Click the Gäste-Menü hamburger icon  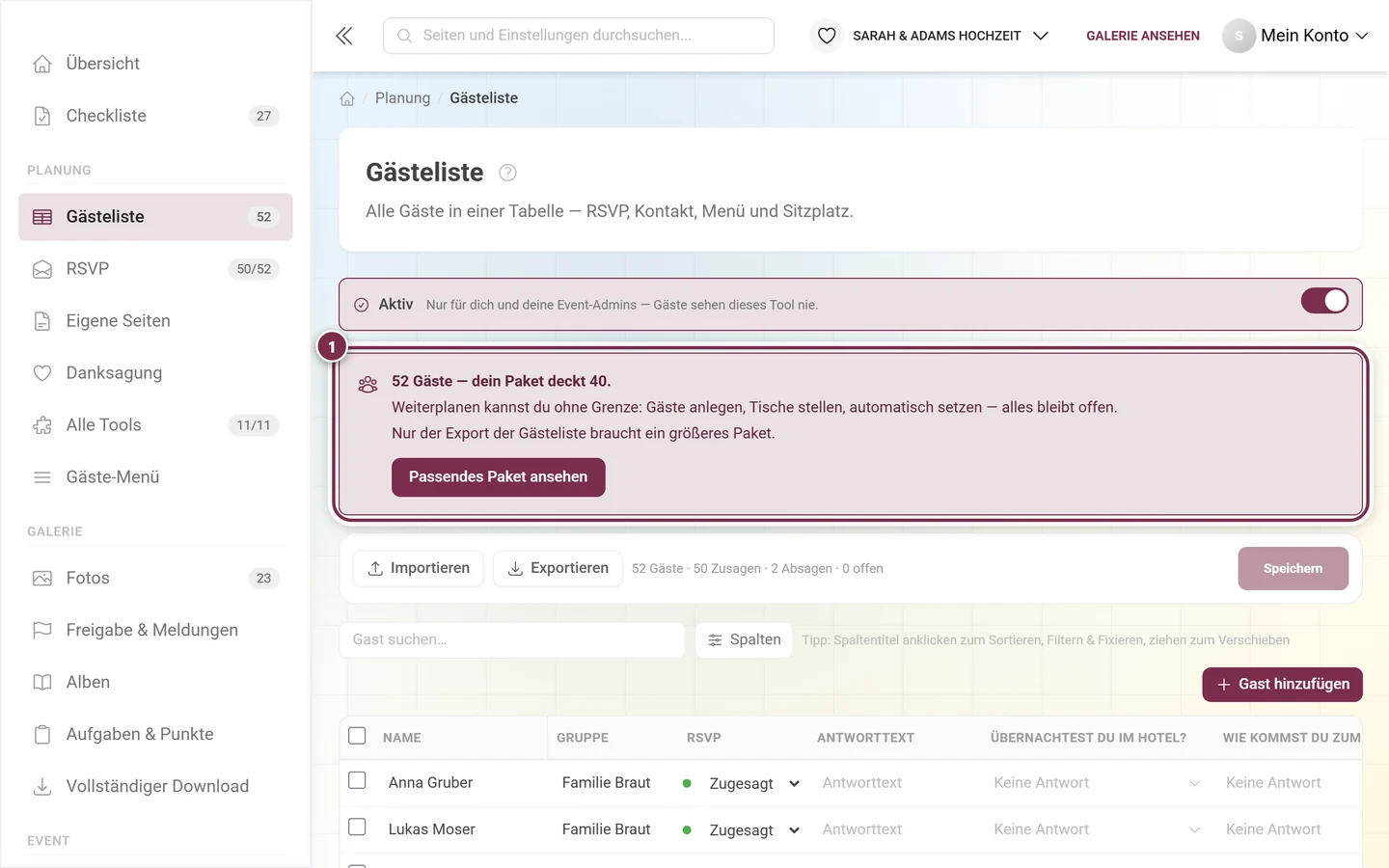pyautogui.click(x=42, y=477)
